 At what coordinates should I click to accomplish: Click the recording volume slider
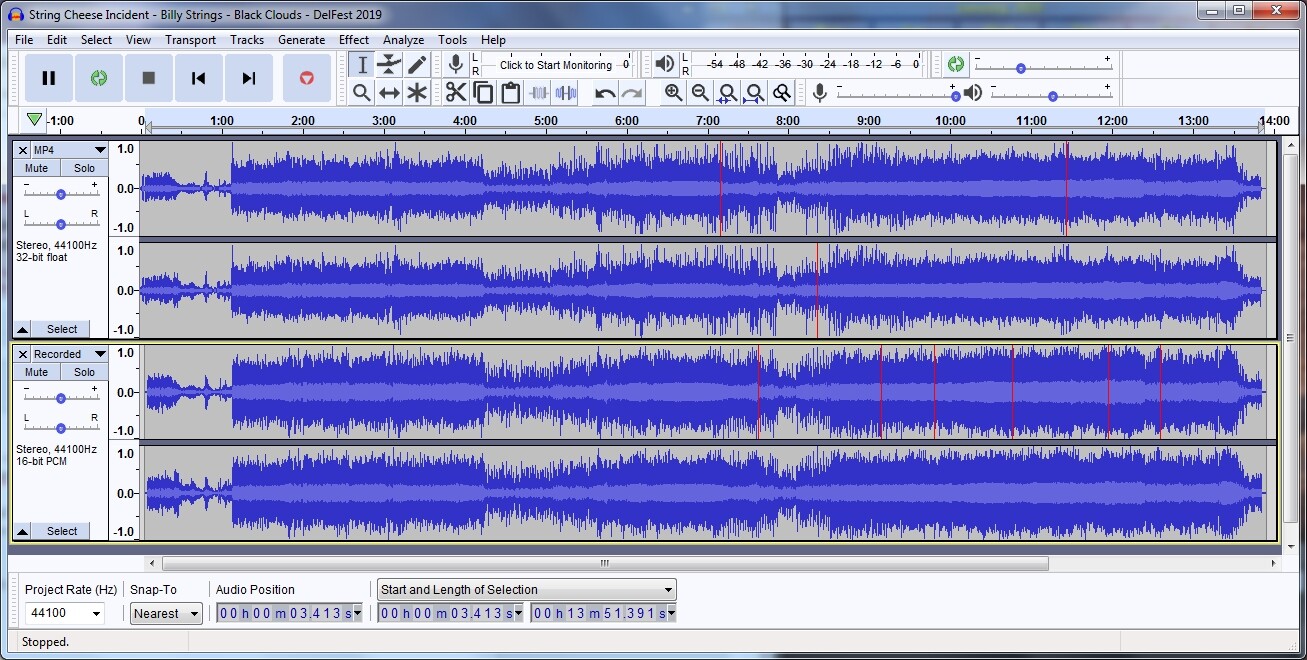(x=897, y=96)
